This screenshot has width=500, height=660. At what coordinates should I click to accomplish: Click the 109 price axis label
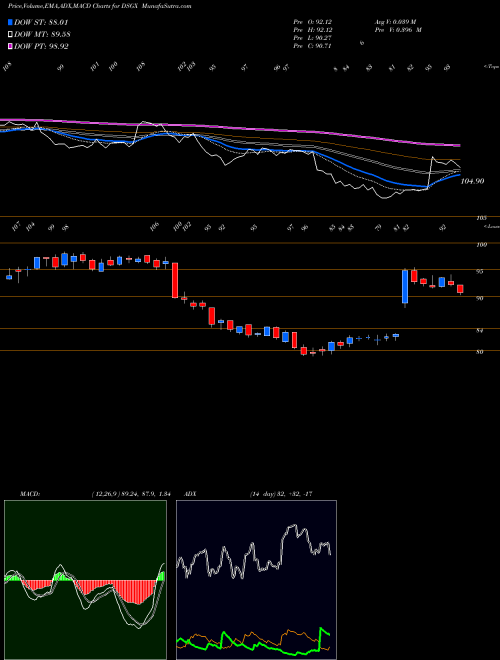(x=481, y=245)
